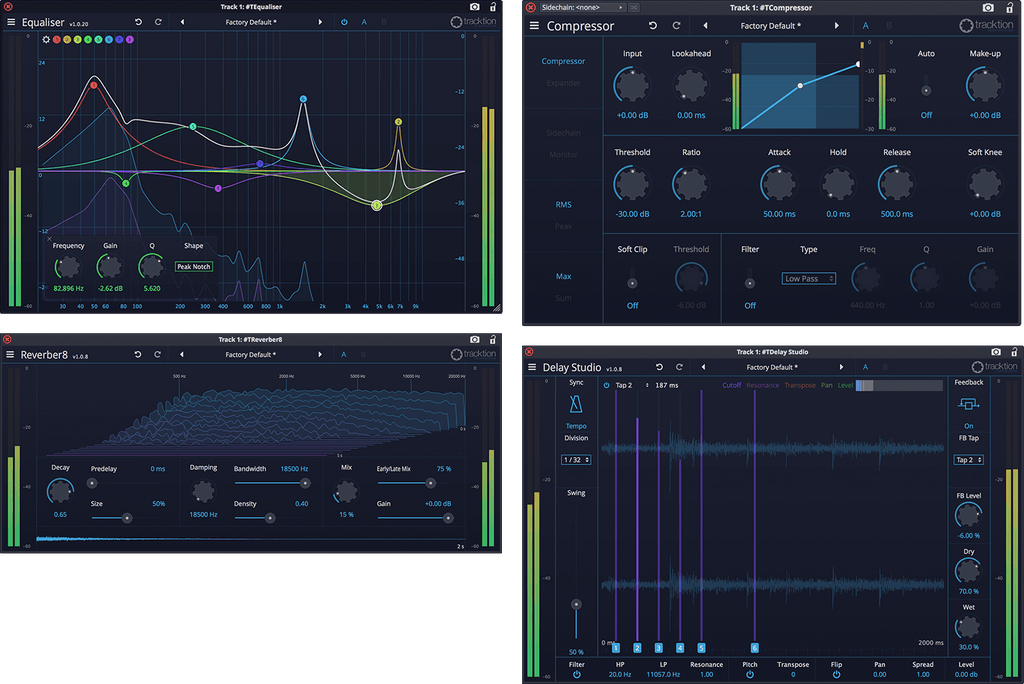
Task: Select red band 1 dot in Equaliser
Action: point(57,39)
